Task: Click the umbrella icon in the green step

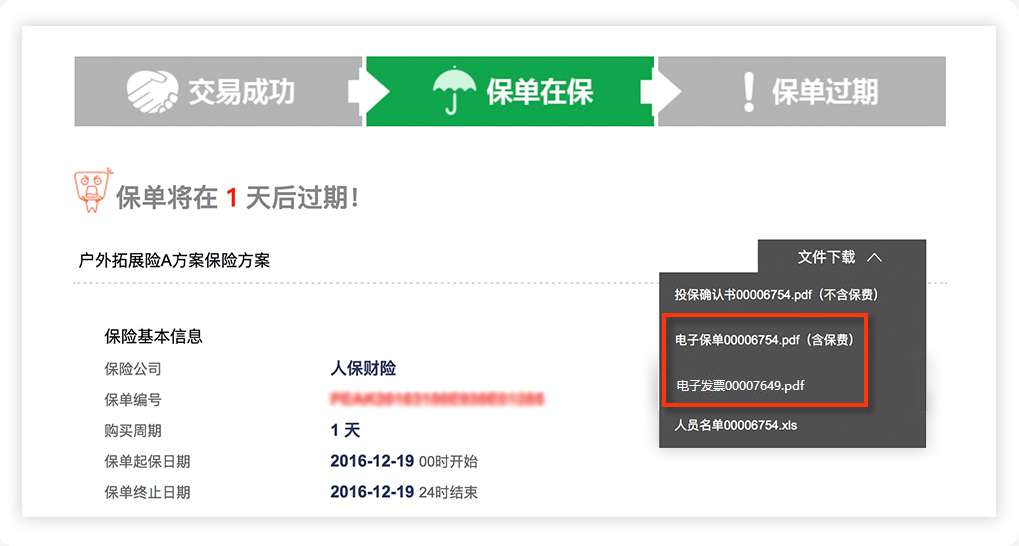Action: tap(454, 91)
